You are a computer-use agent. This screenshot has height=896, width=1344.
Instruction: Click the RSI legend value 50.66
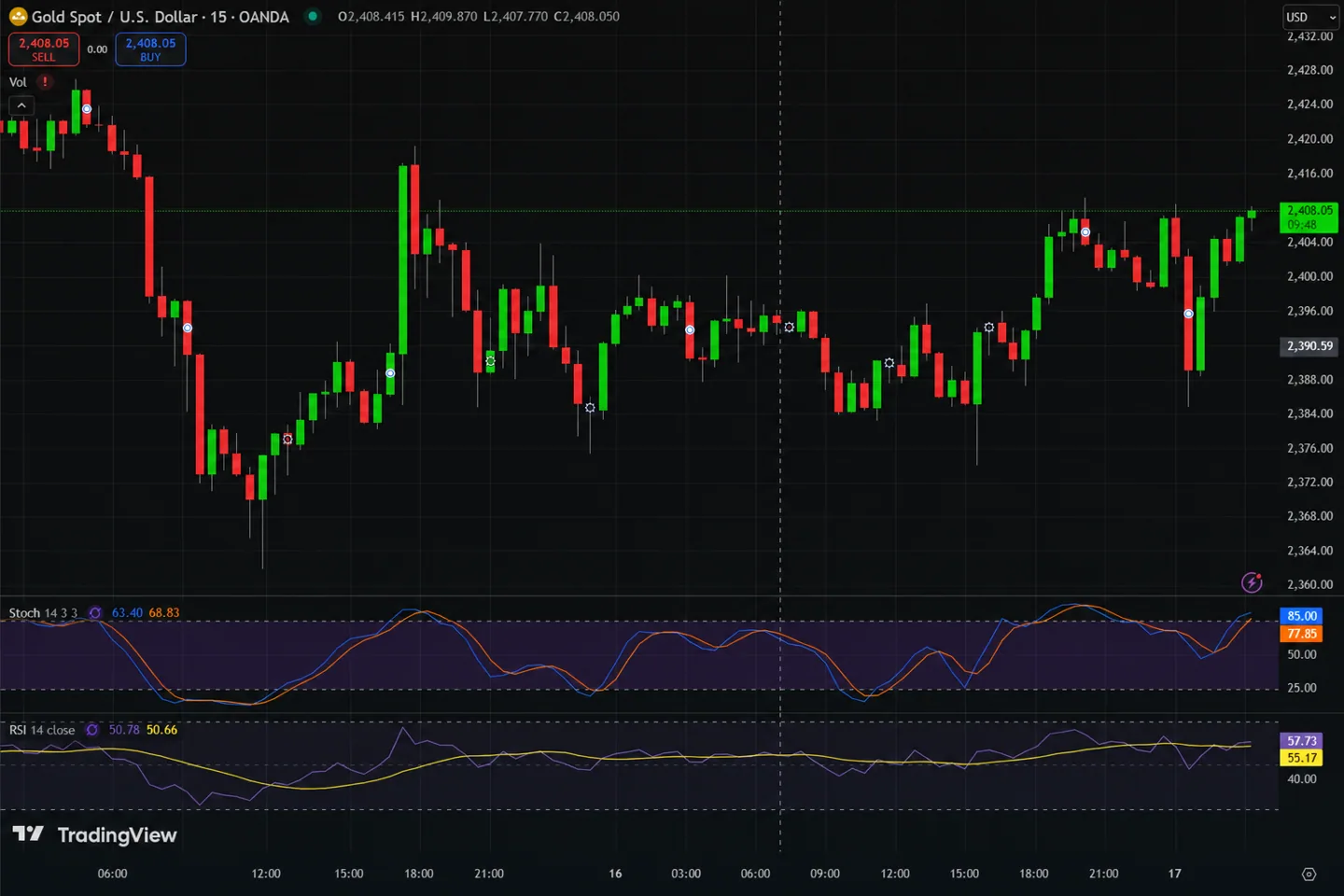161,730
